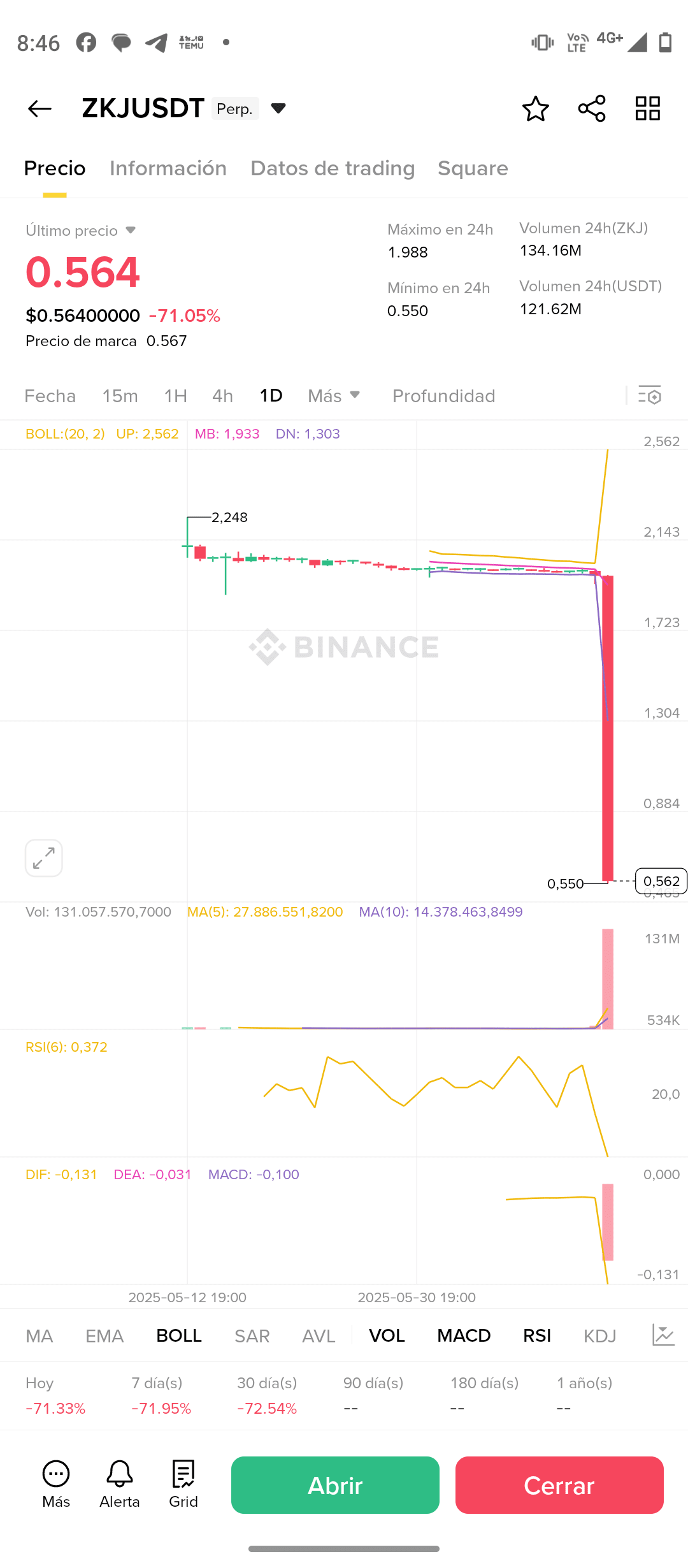Expand chart to fullscreen
Viewport: 688px width, 1568px height.
click(x=44, y=858)
